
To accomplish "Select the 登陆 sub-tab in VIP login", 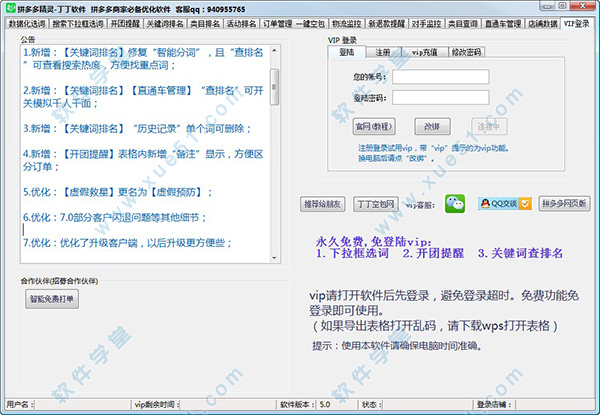I will 347,52.
